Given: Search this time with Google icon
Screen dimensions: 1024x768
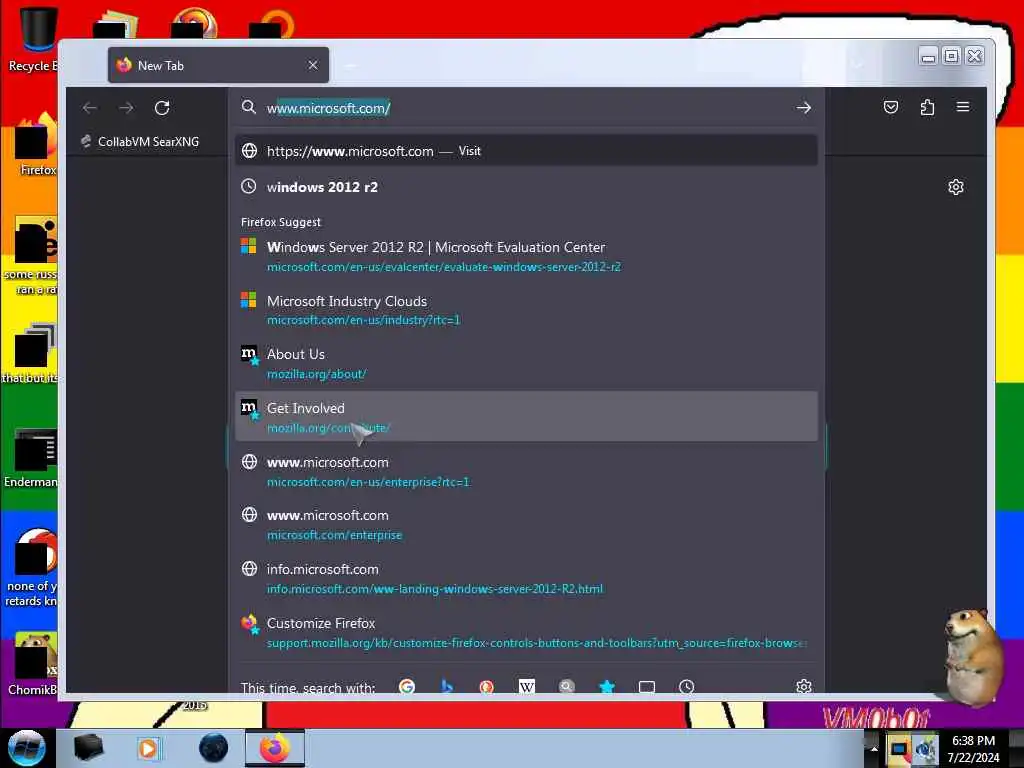Looking at the screenshot, I should pyautogui.click(x=407, y=686).
